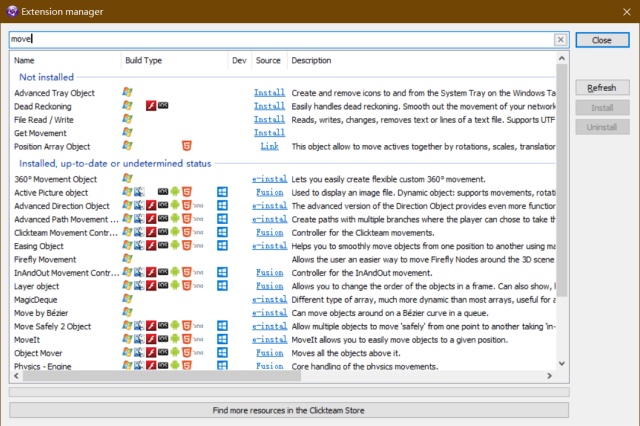Click the Dev icon in Clickteam Movement Controller row
Screen dimensions: 640x426
[222, 232]
